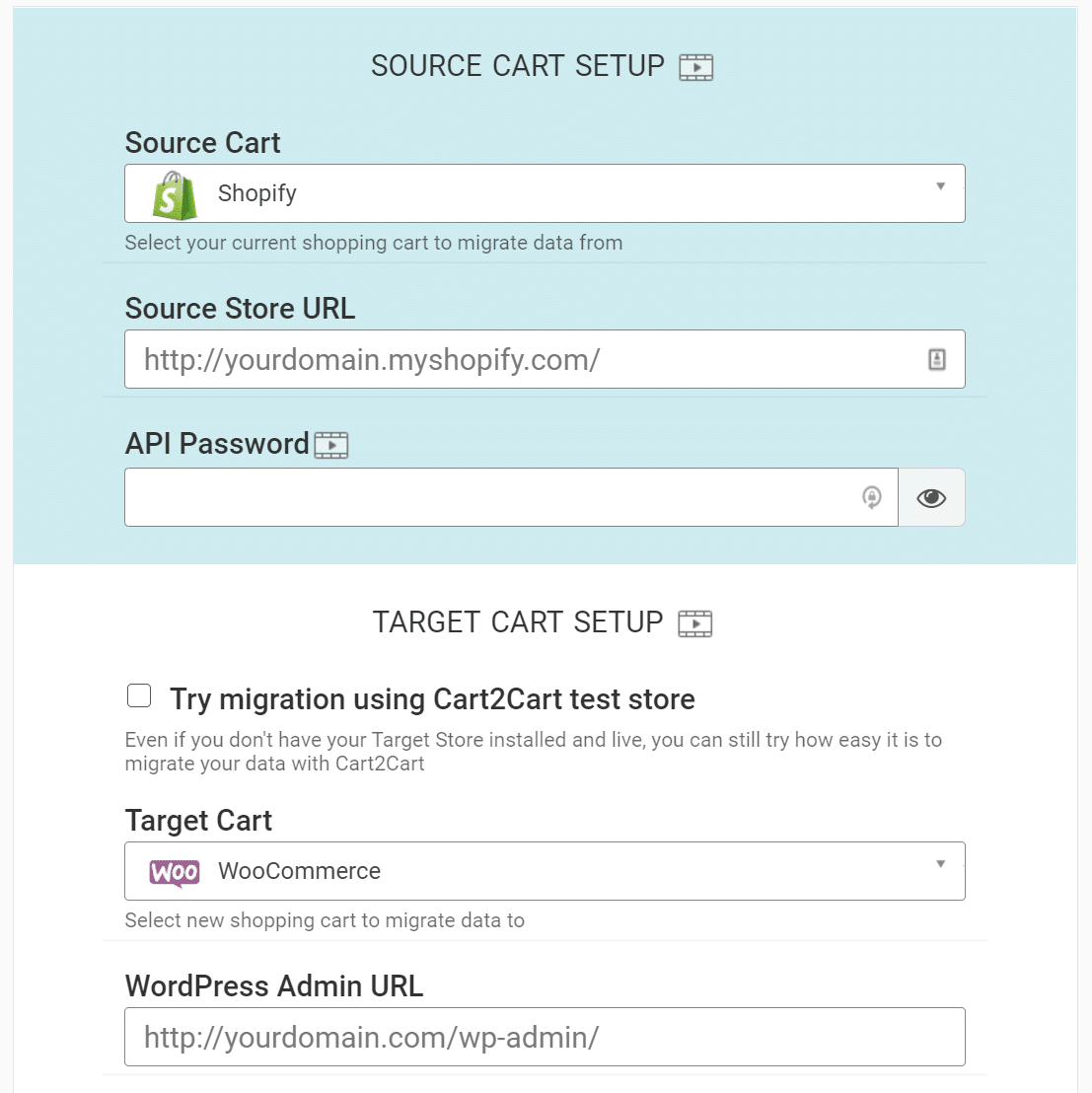Play the Target Cart Setup video tutorial icon
The image size is (1092, 1093).
[694, 623]
